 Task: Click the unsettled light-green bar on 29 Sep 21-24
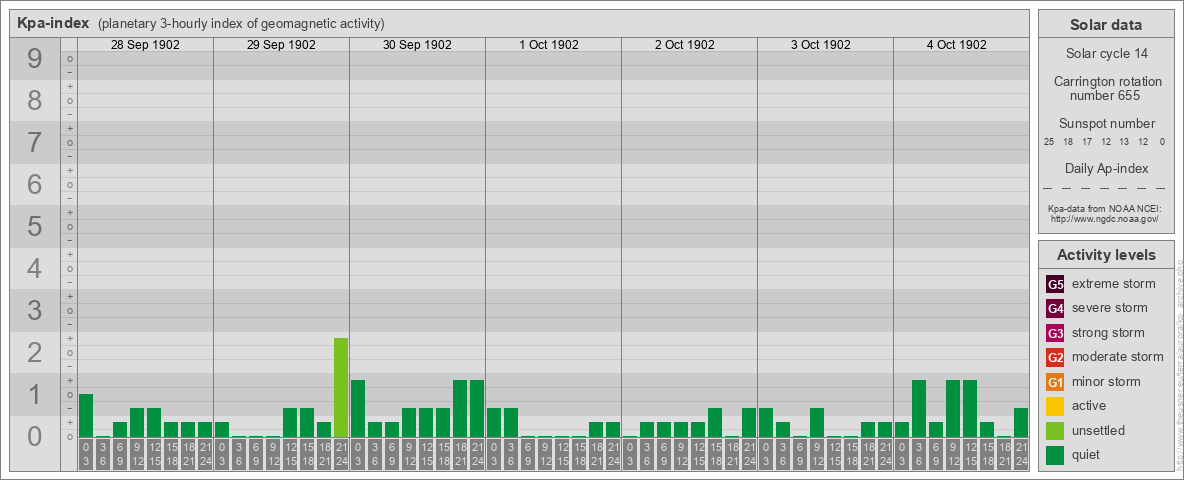[x=341, y=388]
